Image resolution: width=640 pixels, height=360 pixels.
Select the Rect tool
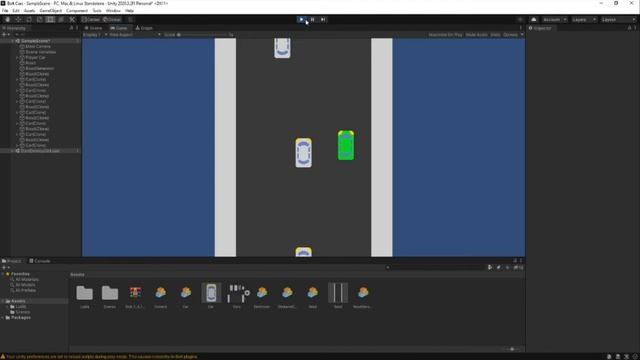click(50, 19)
